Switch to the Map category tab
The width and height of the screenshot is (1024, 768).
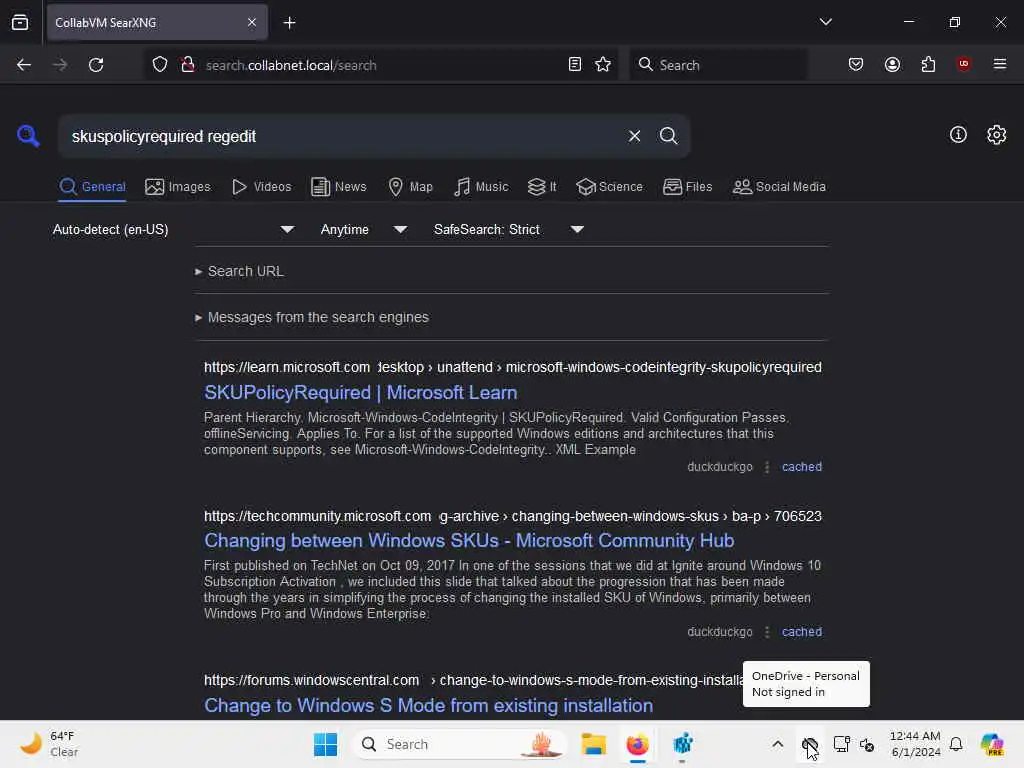[x=410, y=187]
